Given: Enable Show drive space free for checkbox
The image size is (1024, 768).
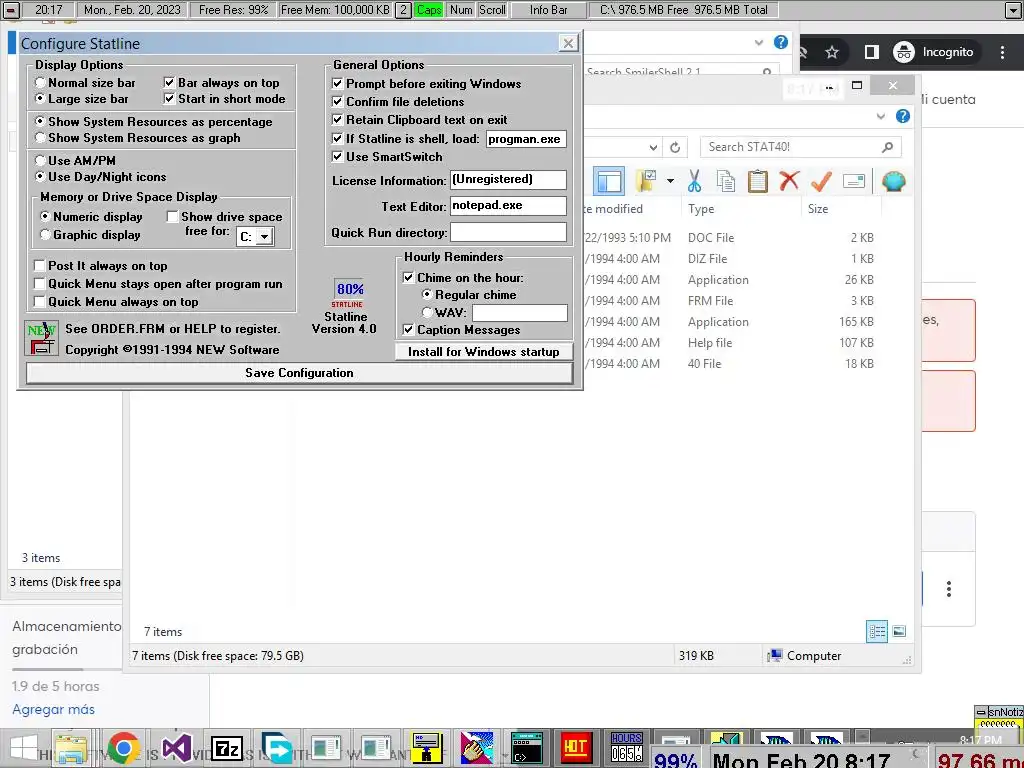Looking at the screenshot, I should (172, 217).
